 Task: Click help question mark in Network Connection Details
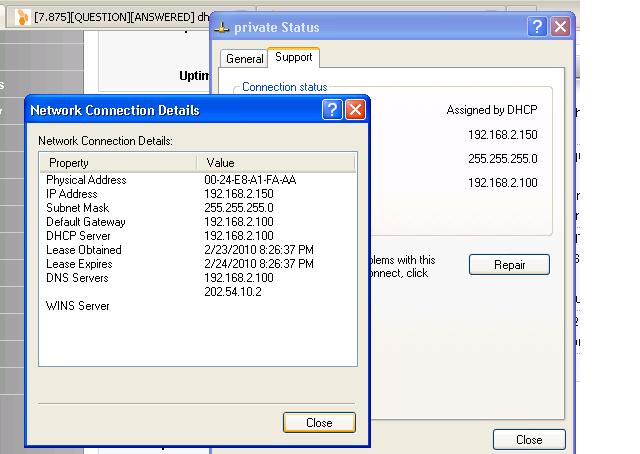click(333, 110)
